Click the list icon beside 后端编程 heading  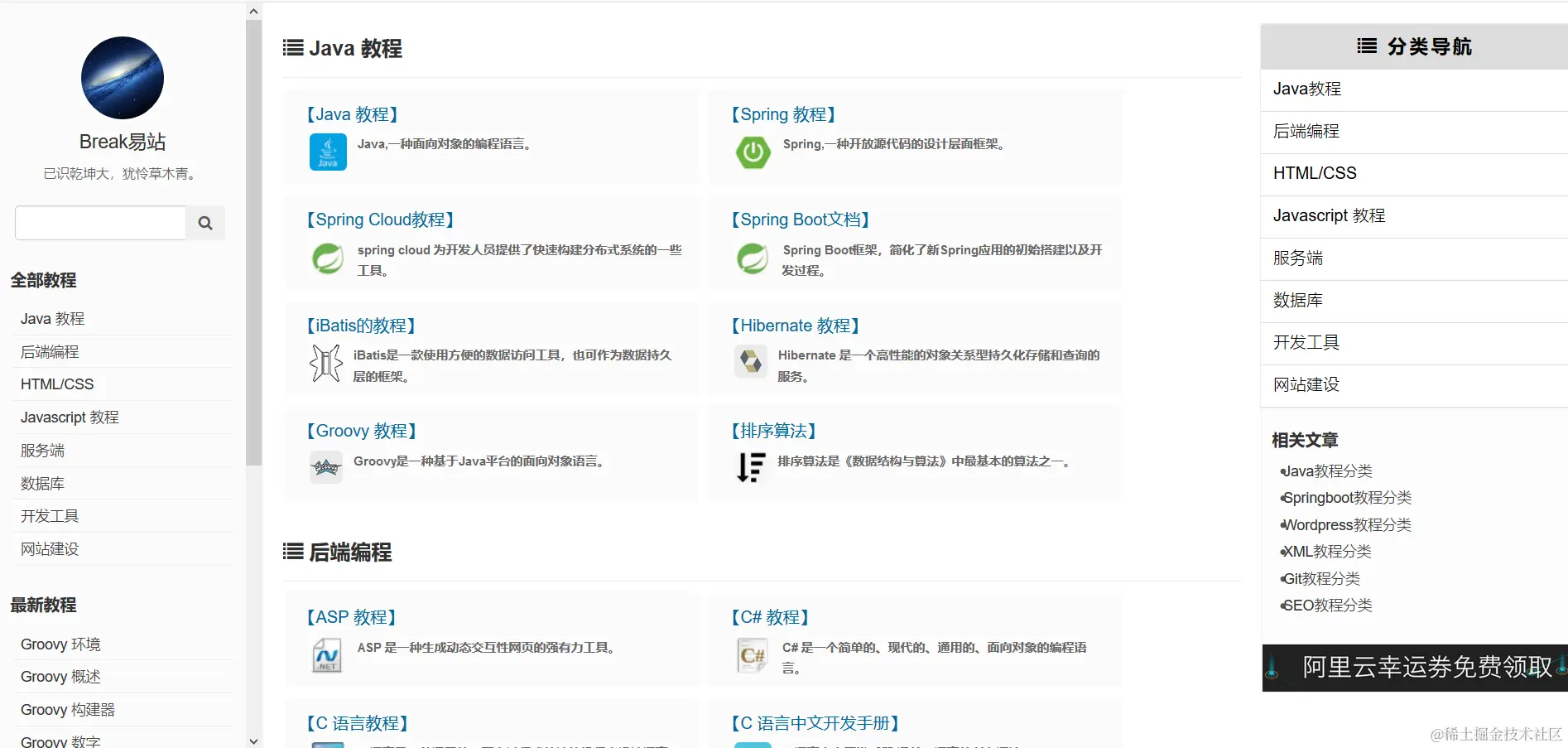click(293, 552)
